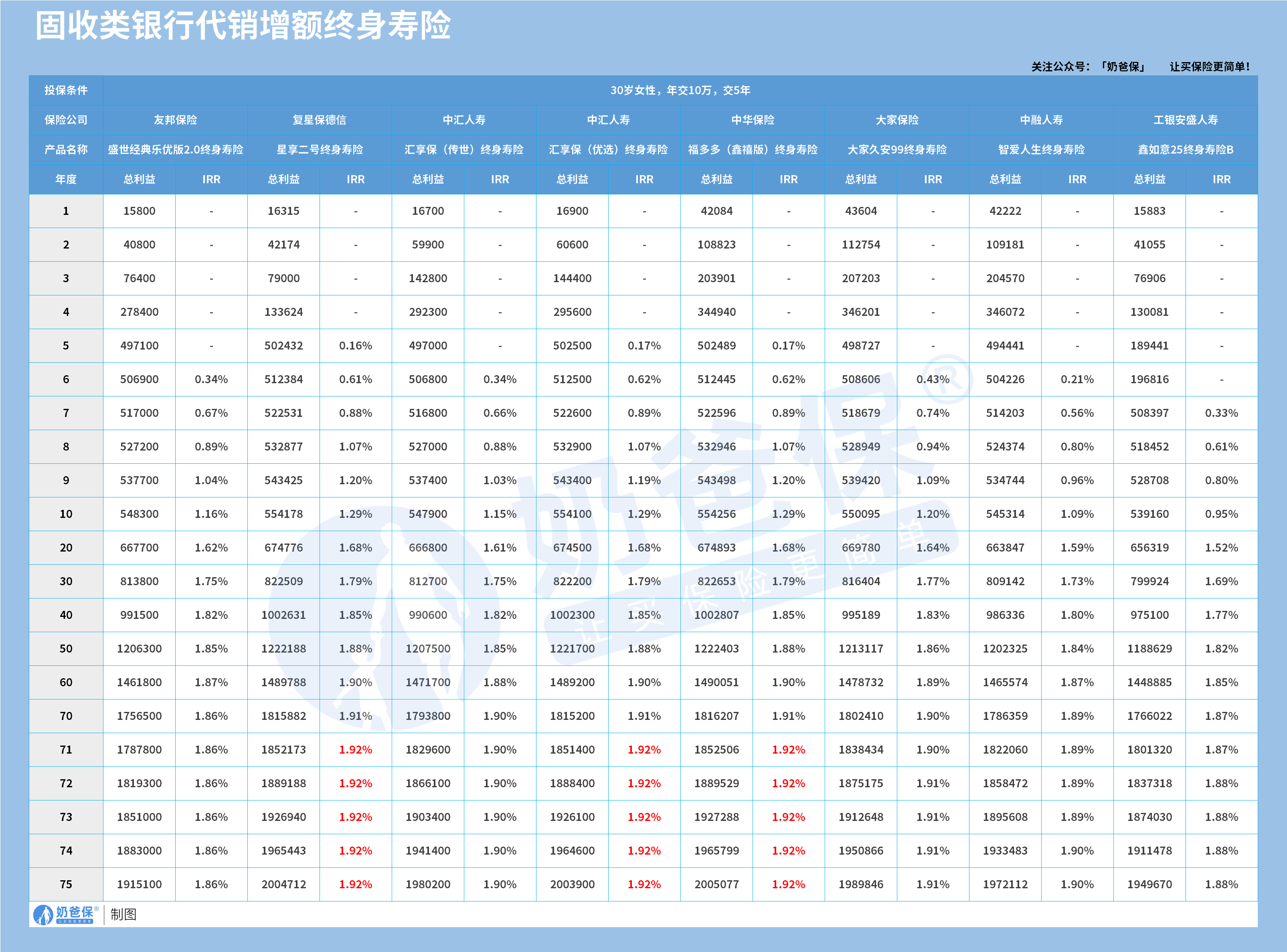Click the 中华保险 company header cell

[x=753, y=120]
